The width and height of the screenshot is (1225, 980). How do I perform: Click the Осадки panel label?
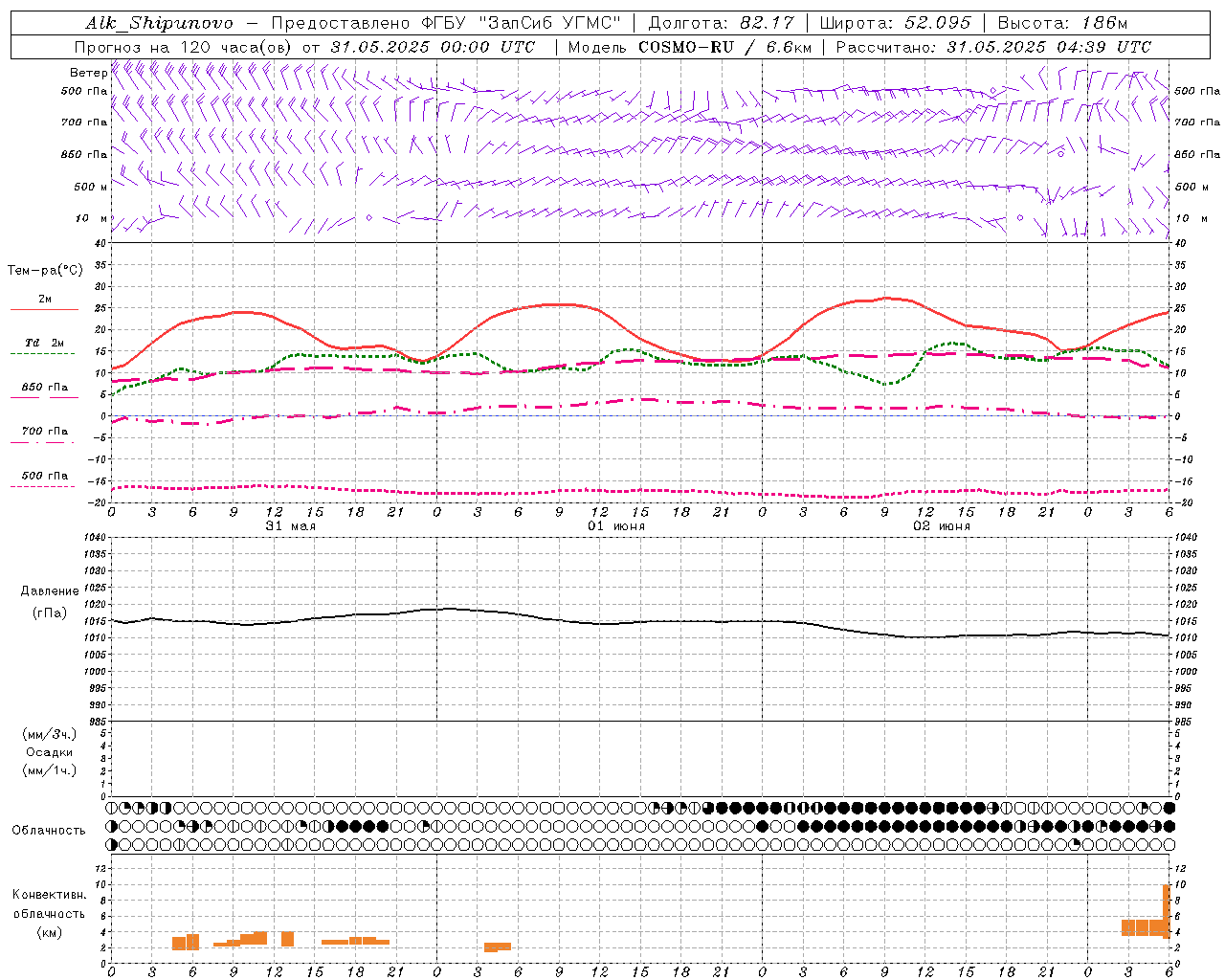(x=50, y=752)
